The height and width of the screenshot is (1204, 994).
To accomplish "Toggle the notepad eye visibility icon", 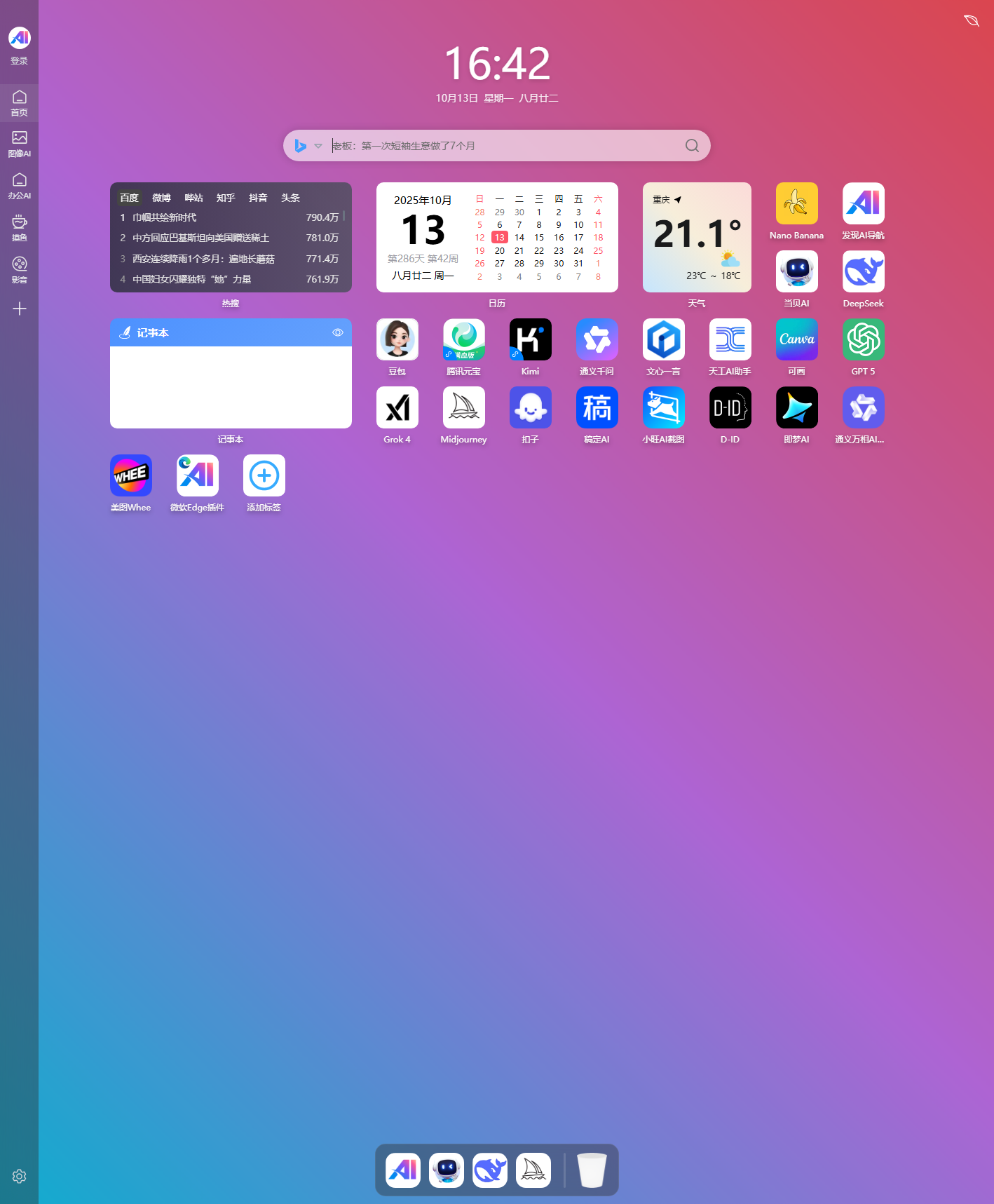I will tap(338, 332).
